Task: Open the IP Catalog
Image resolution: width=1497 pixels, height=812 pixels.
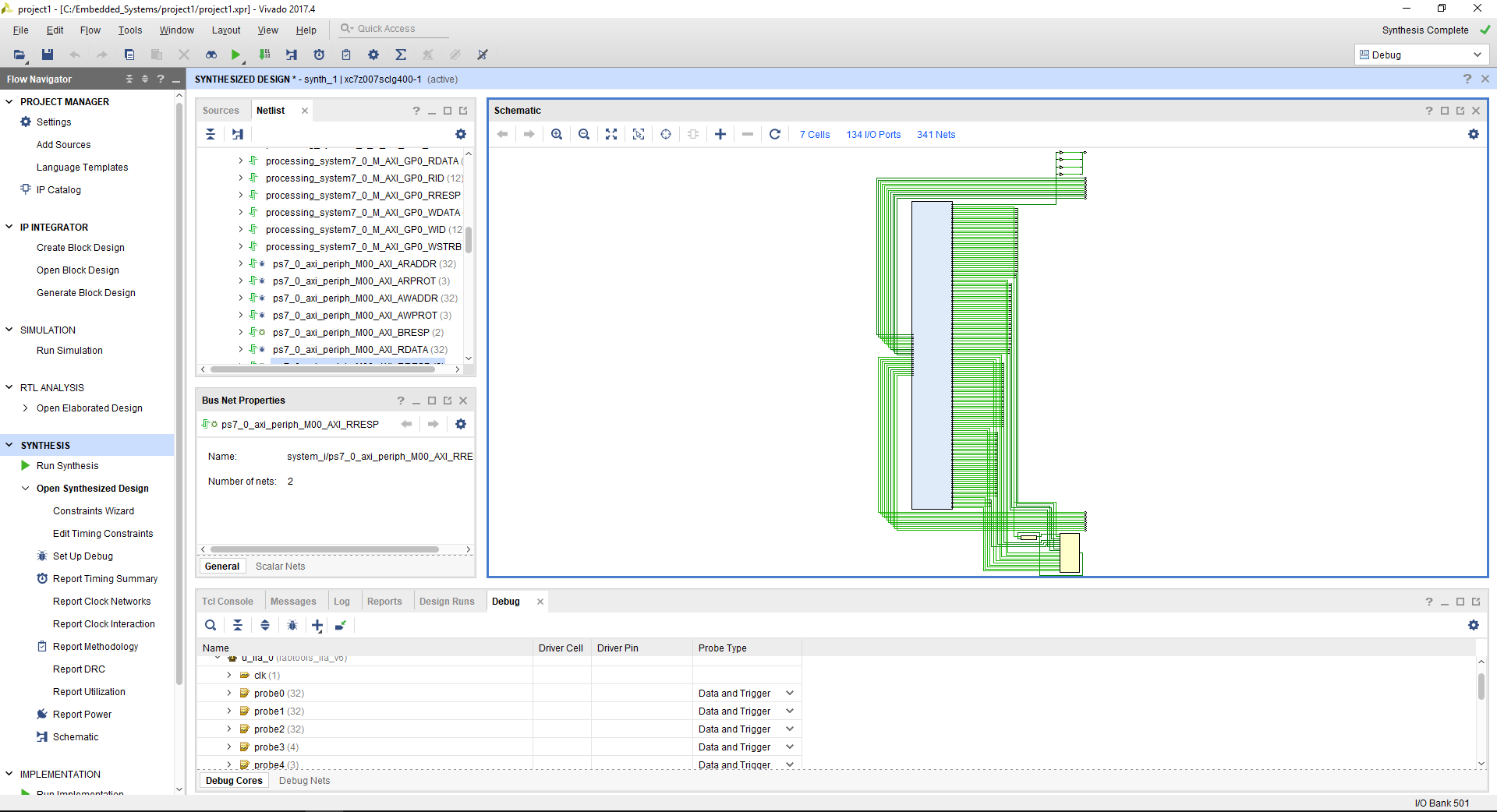Action: pos(58,190)
